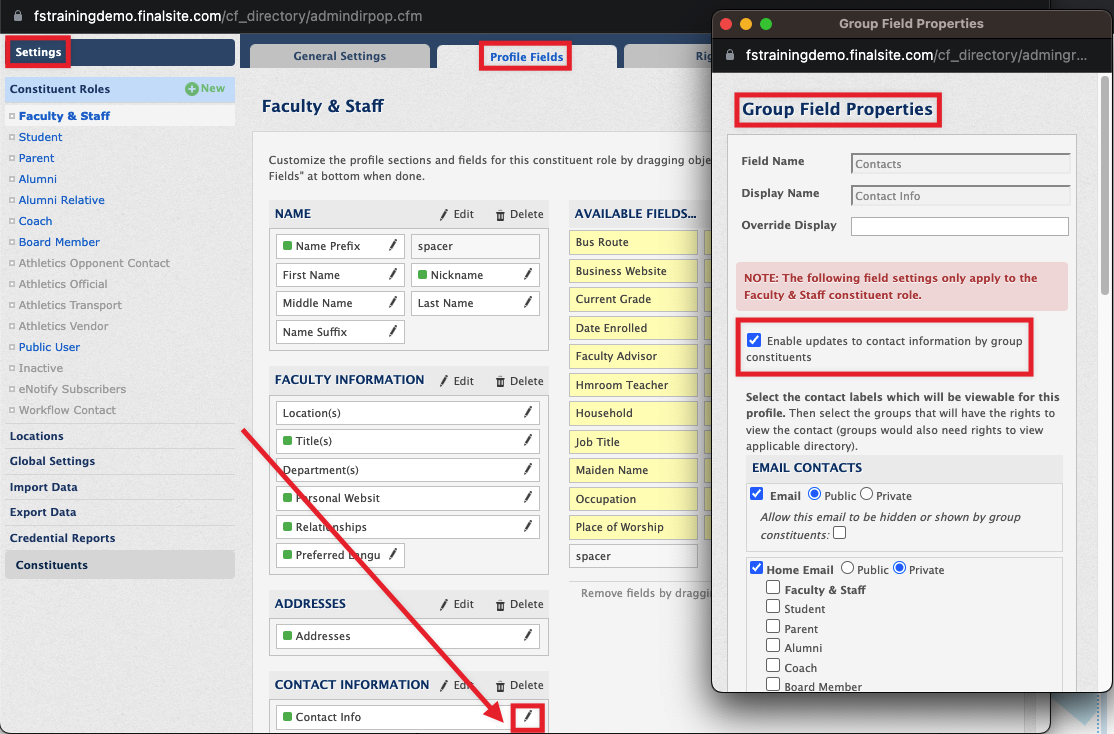Select Bus Route available field

click(x=632, y=242)
